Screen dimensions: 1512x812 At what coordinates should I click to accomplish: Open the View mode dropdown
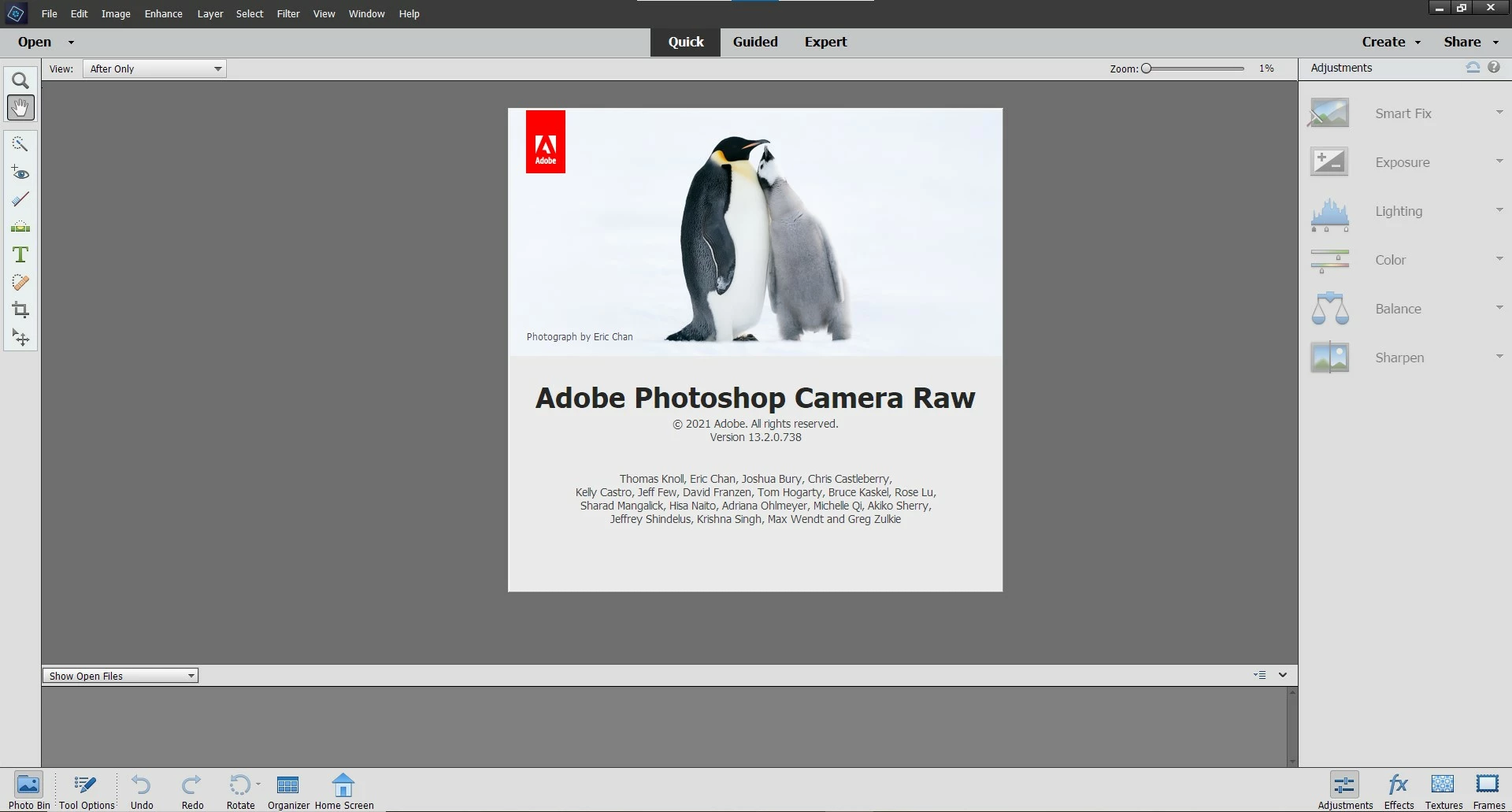(154, 69)
